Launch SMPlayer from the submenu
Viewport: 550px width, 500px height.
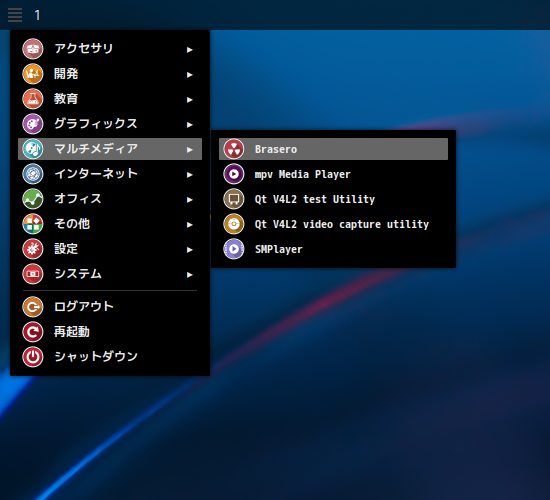(333, 249)
